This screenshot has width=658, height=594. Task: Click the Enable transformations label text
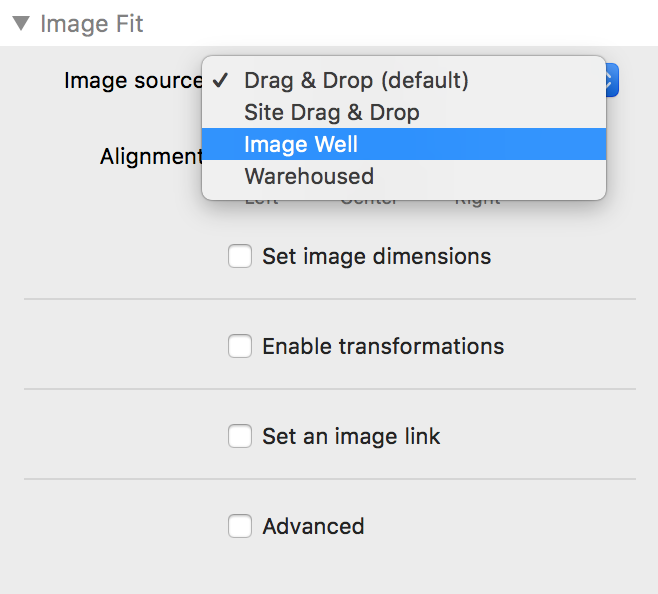coord(383,347)
